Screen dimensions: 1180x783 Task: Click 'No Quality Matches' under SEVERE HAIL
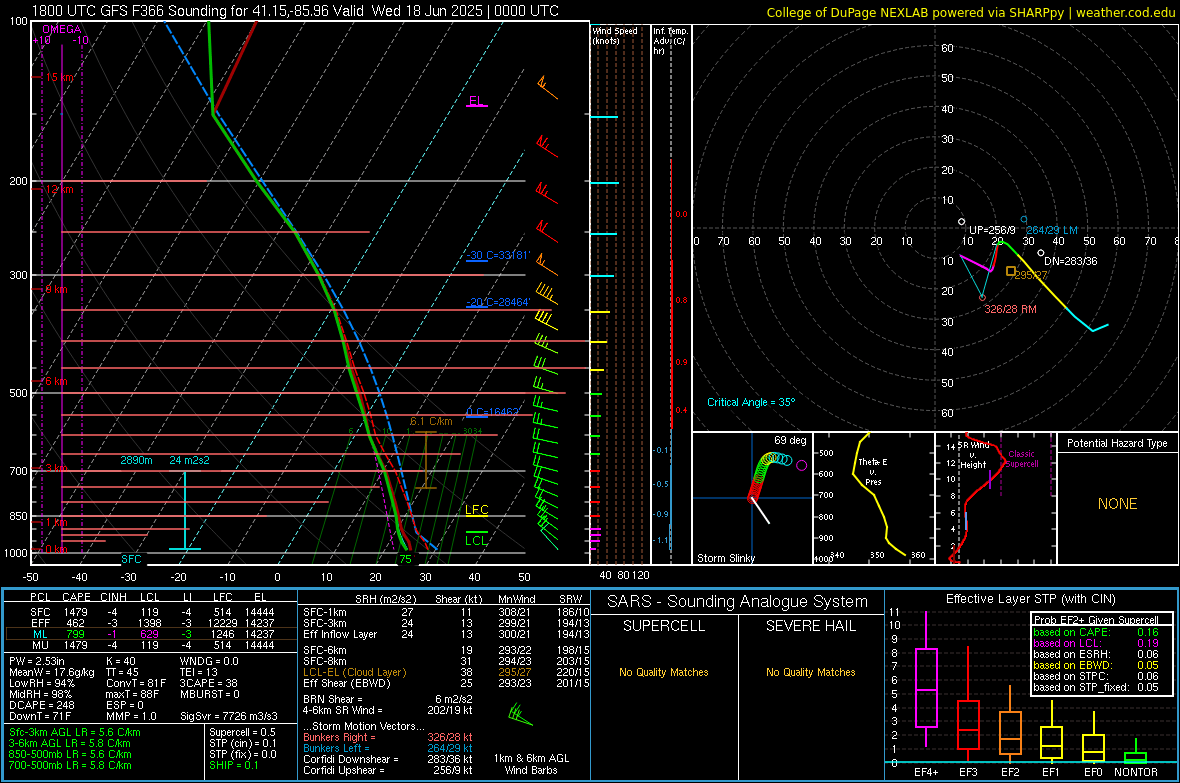click(810, 672)
